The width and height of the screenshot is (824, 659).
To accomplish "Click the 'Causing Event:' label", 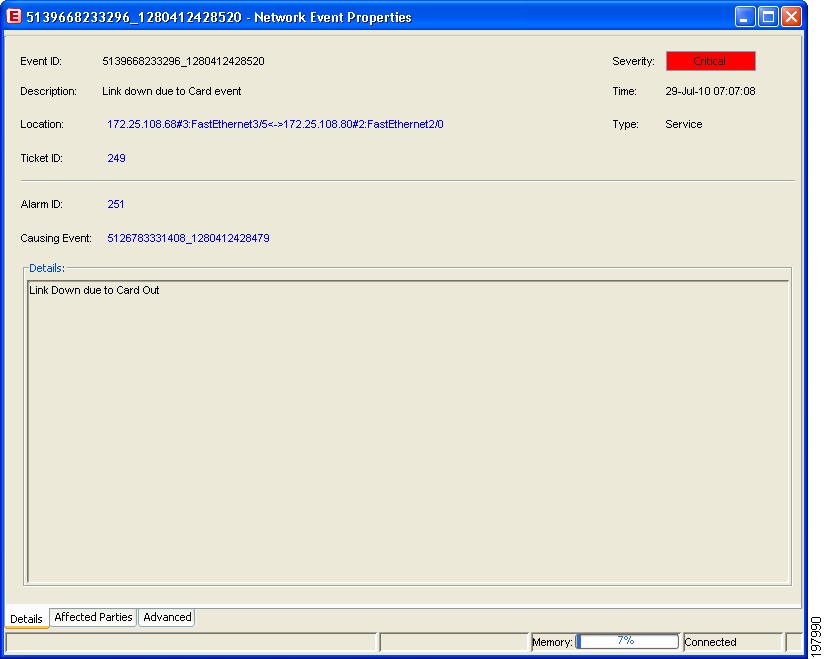I will (x=56, y=238).
